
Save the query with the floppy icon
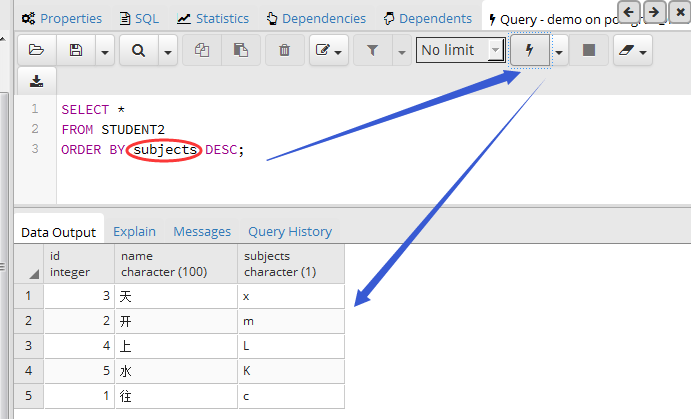[76, 51]
